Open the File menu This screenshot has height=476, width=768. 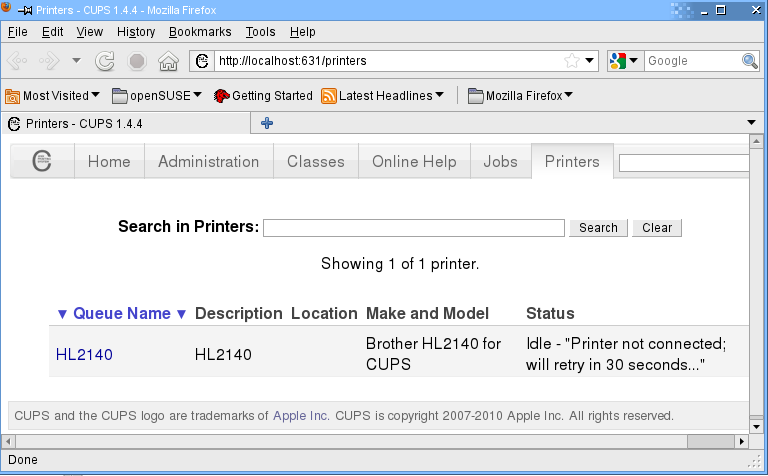[x=18, y=32]
